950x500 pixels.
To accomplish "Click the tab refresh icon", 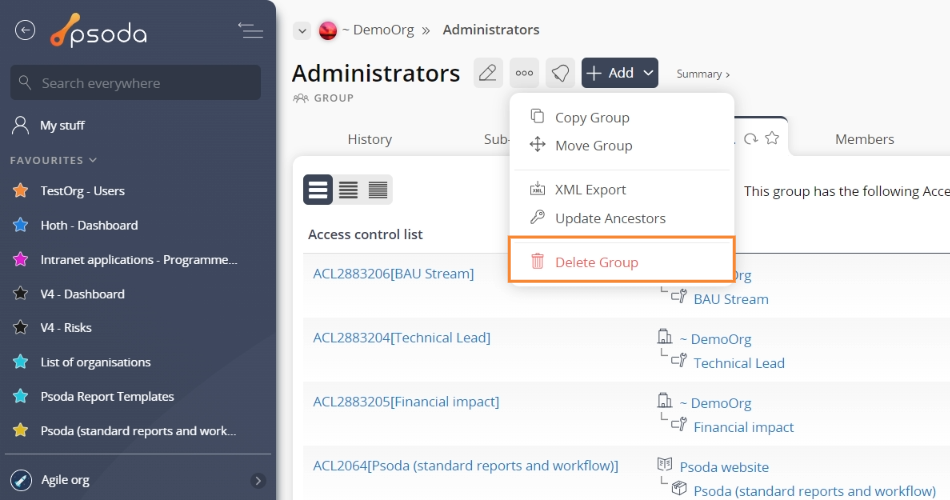I will pos(751,139).
